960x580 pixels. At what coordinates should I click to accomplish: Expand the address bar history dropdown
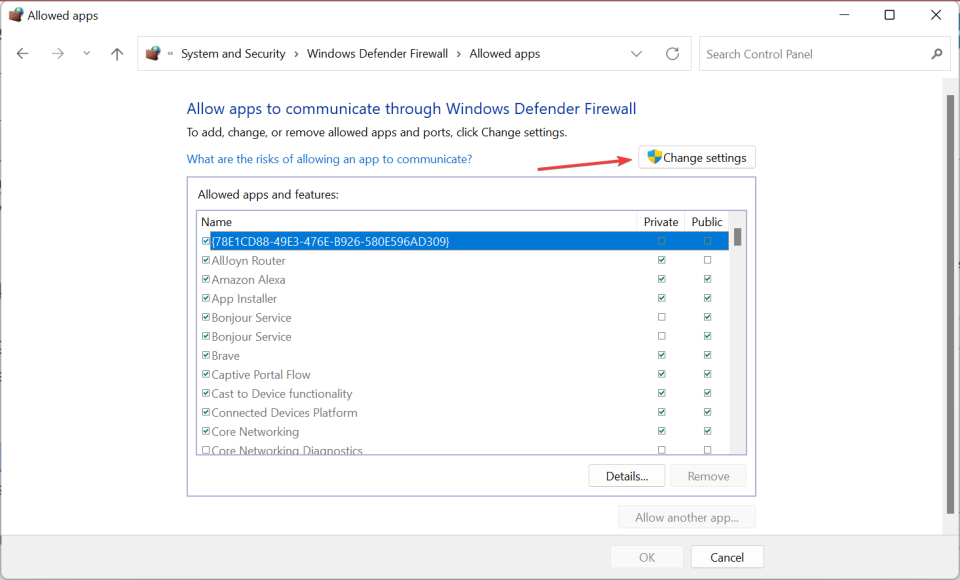pyautogui.click(x=637, y=54)
